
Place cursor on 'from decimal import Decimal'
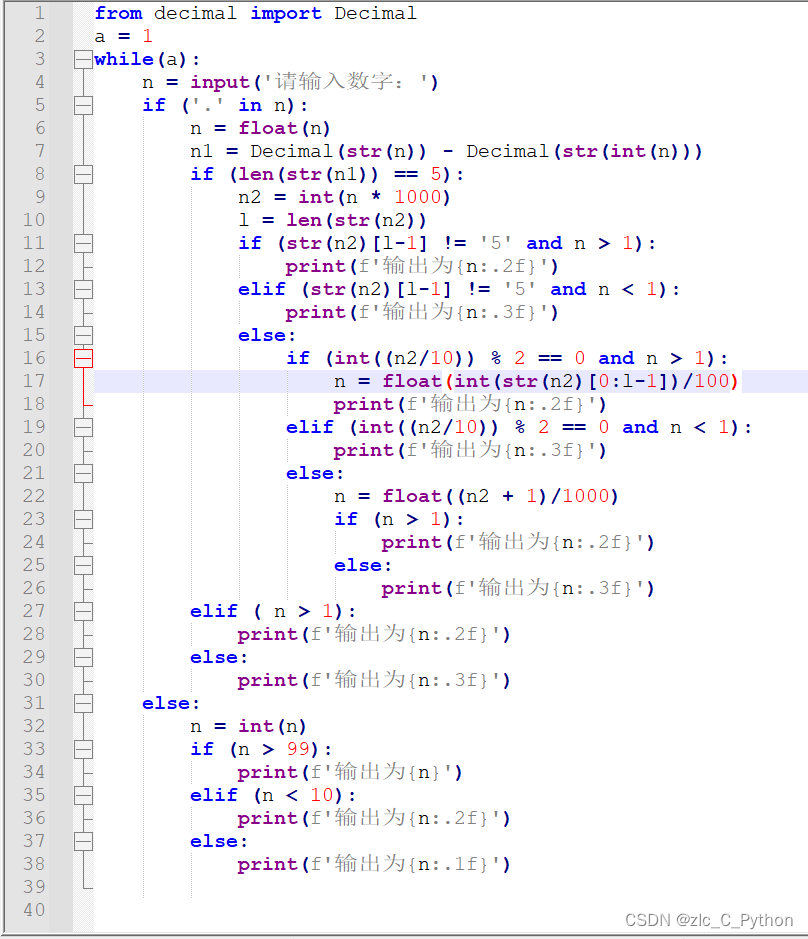(x=255, y=13)
